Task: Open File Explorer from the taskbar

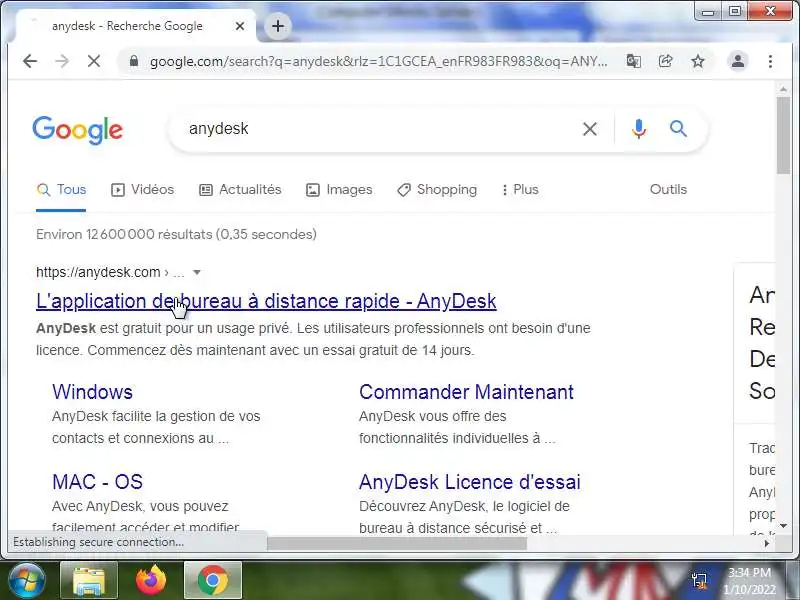Action: [89, 580]
